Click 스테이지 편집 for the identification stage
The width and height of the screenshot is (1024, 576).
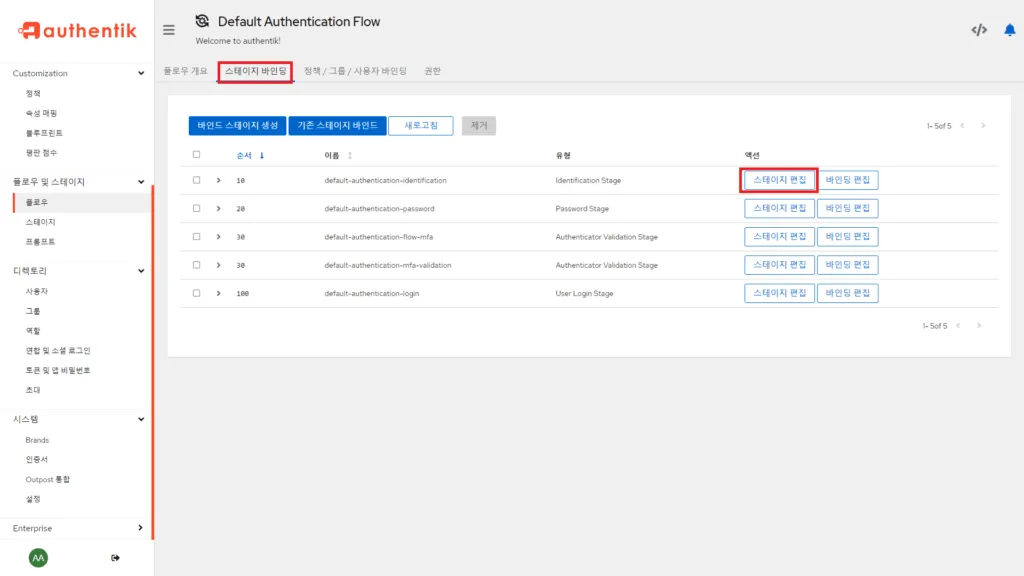click(x=779, y=180)
